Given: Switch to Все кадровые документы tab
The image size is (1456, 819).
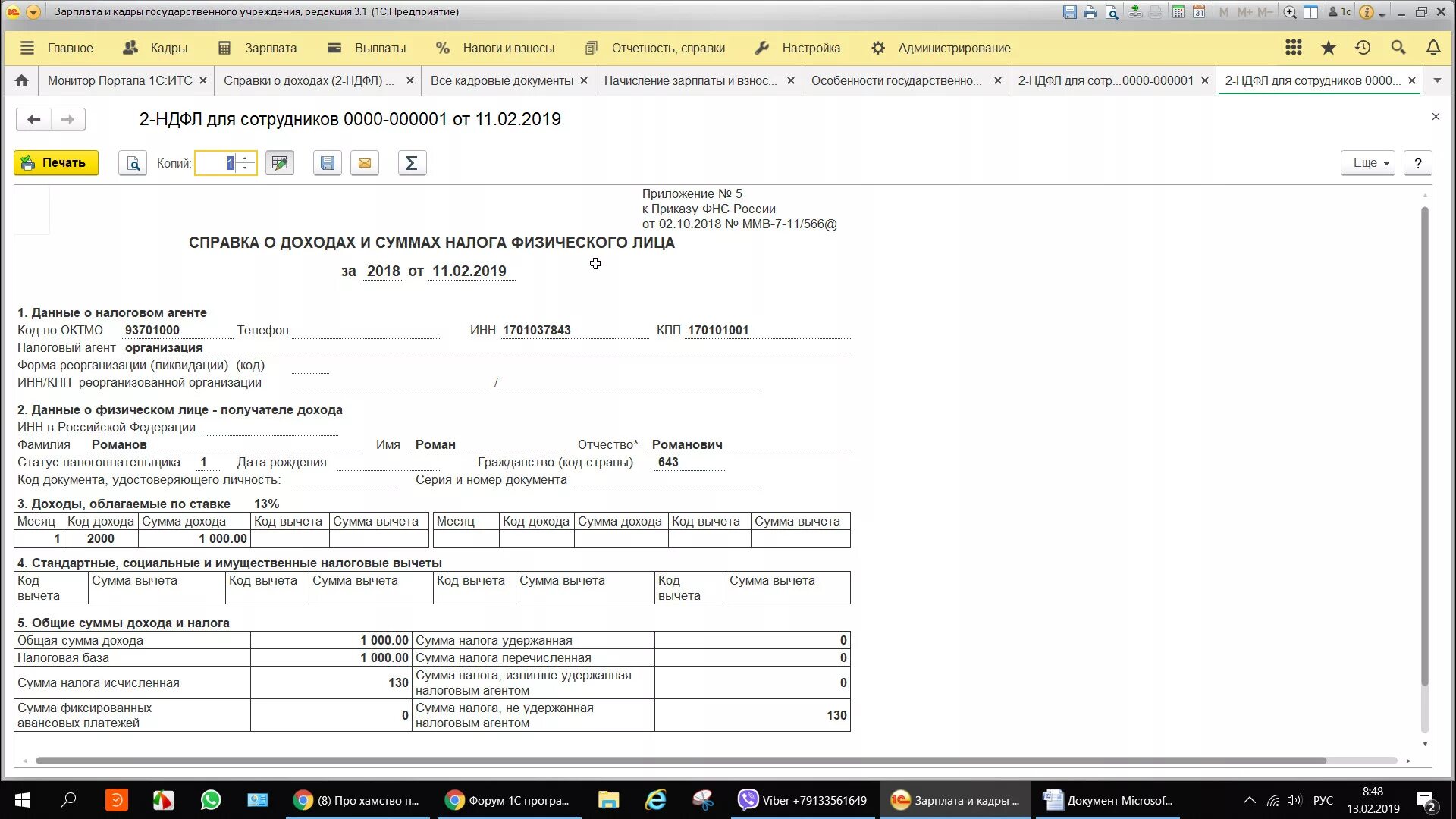Looking at the screenshot, I should pyautogui.click(x=501, y=80).
